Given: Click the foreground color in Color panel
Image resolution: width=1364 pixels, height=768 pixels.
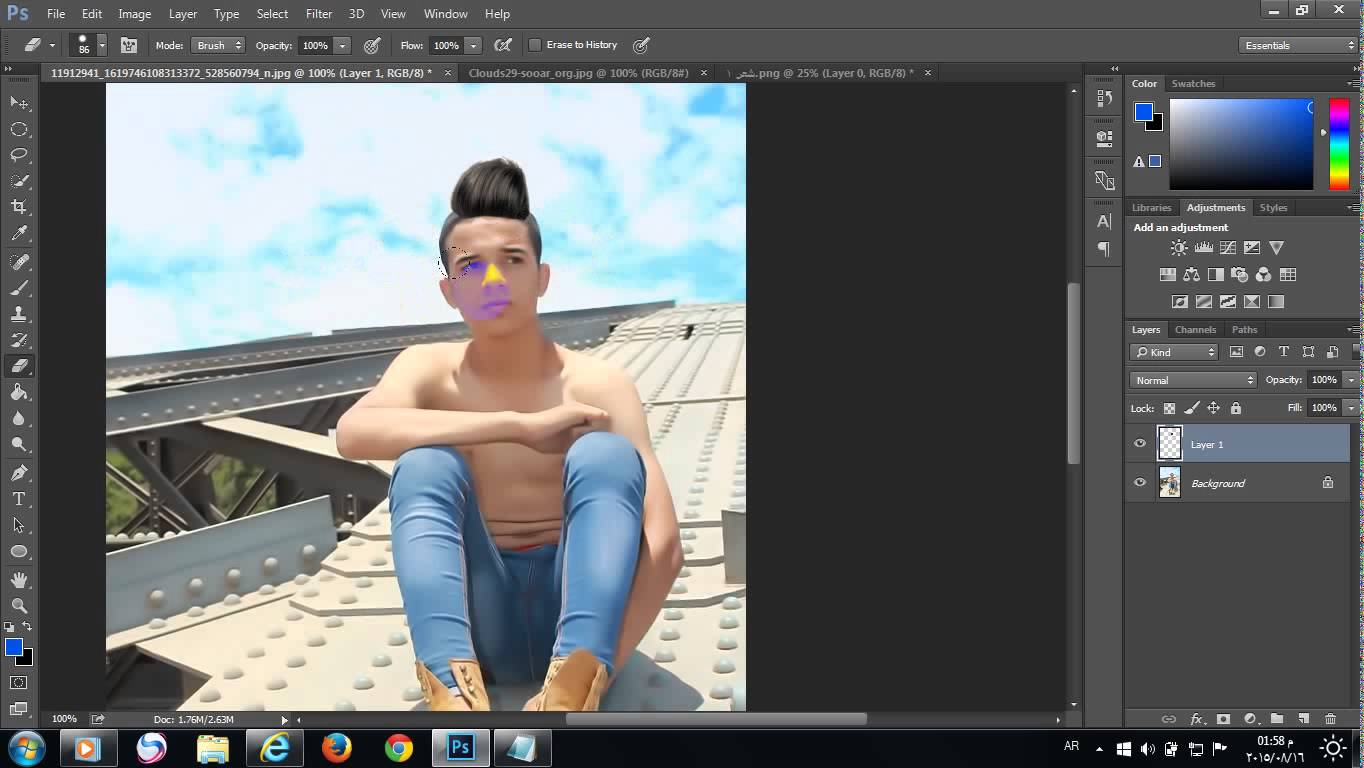Looking at the screenshot, I should tap(1144, 112).
